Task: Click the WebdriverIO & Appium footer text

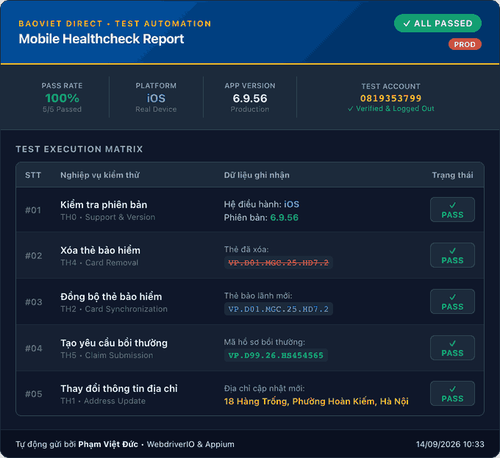Action: click(x=190, y=444)
